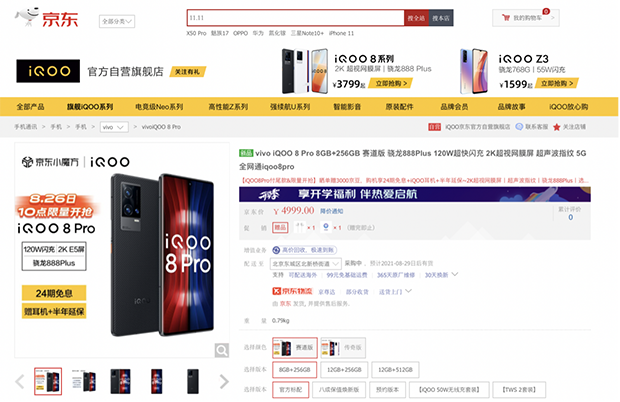Show previous thumbnails with left arrow
Screen dimensions: 620x402
click(x=20, y=381)
